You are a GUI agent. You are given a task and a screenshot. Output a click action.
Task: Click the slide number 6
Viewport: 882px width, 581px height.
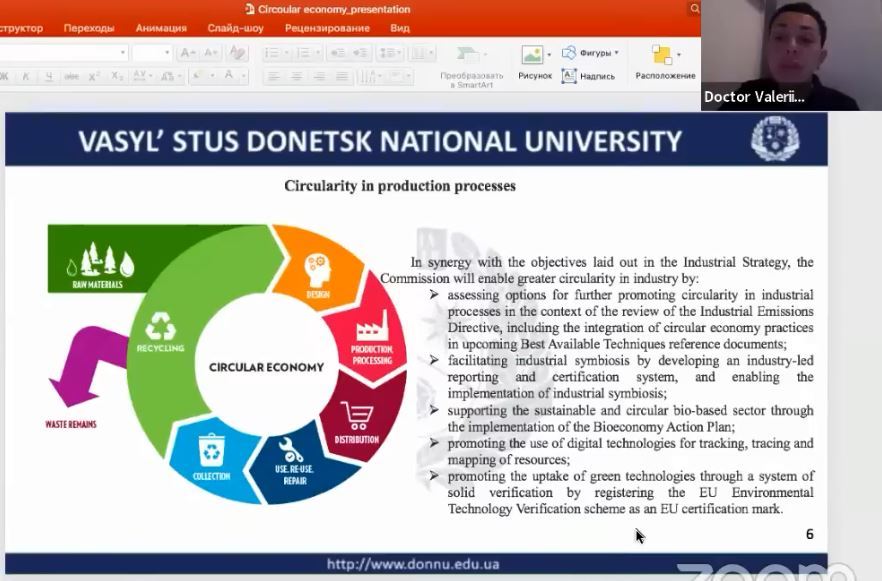809,534
